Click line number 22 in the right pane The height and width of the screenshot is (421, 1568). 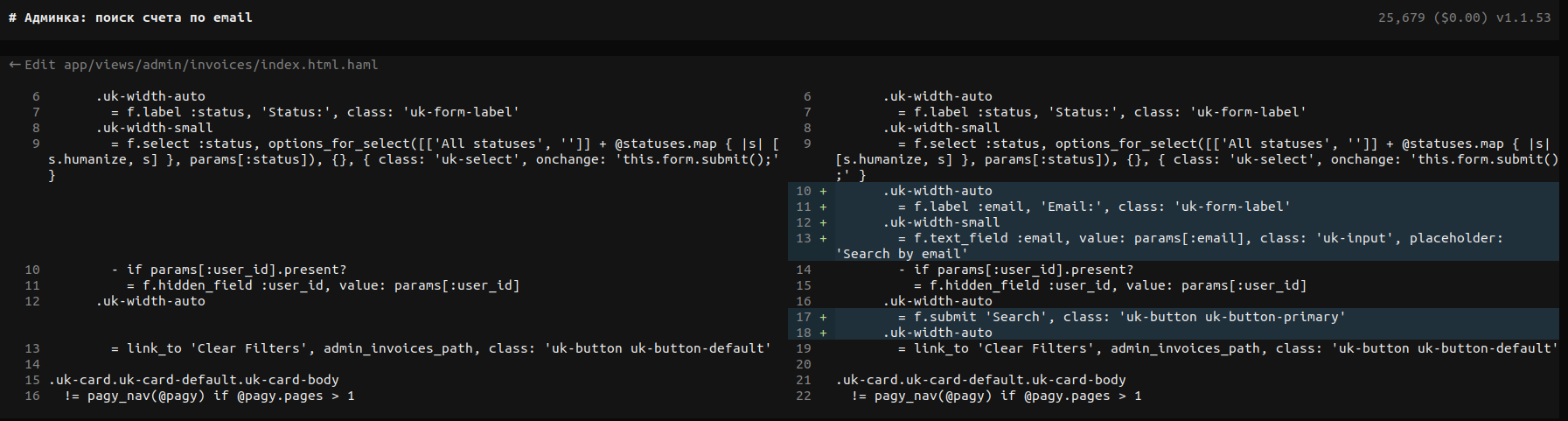[x=804, y=396]
